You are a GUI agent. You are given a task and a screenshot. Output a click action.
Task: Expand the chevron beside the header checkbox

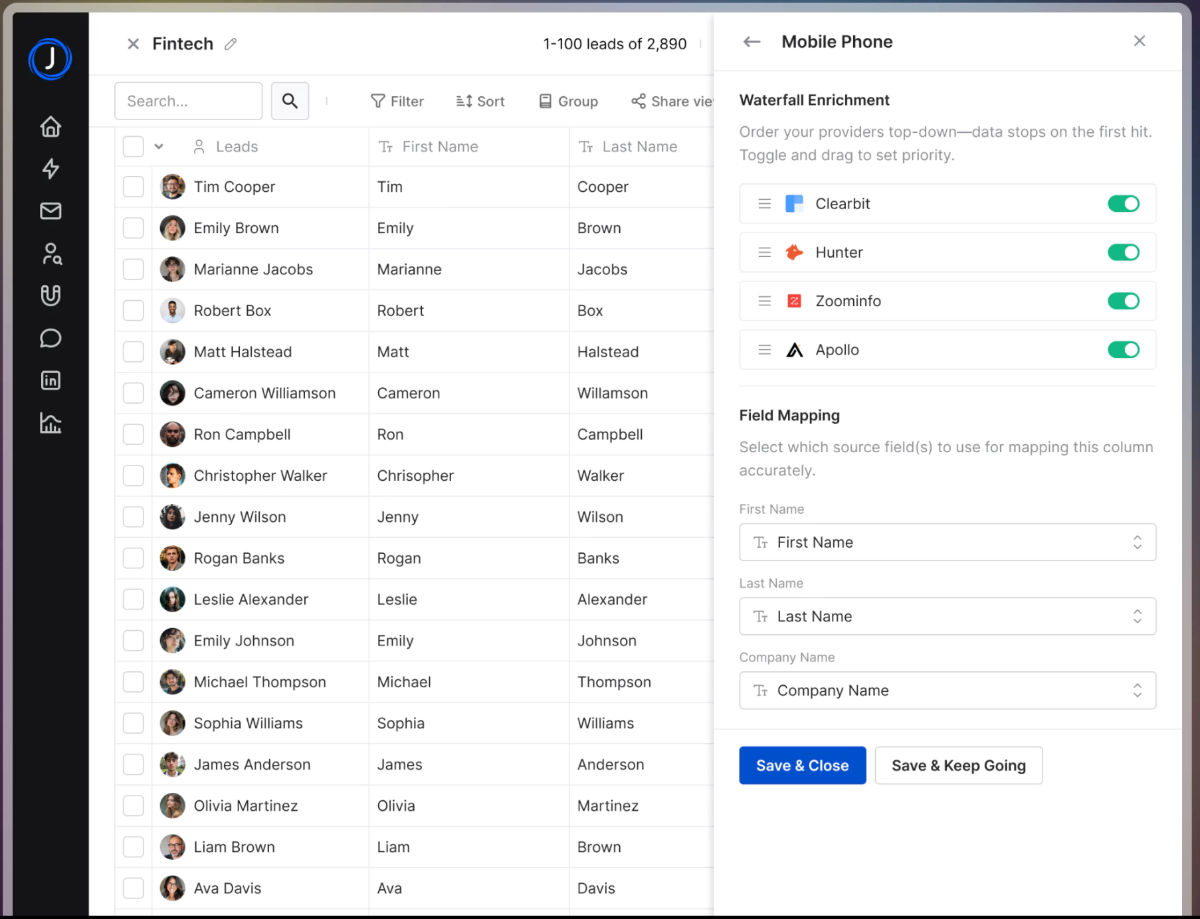pyautogui.click(x=159, y=147)
